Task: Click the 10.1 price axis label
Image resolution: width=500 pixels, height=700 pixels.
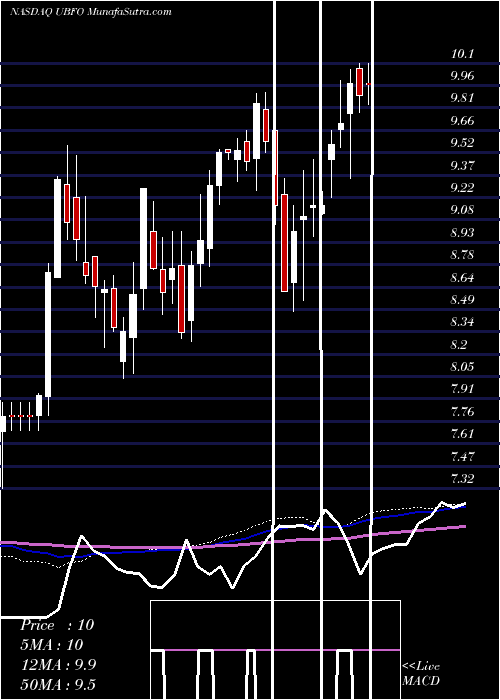Action: tap(462, 54)
